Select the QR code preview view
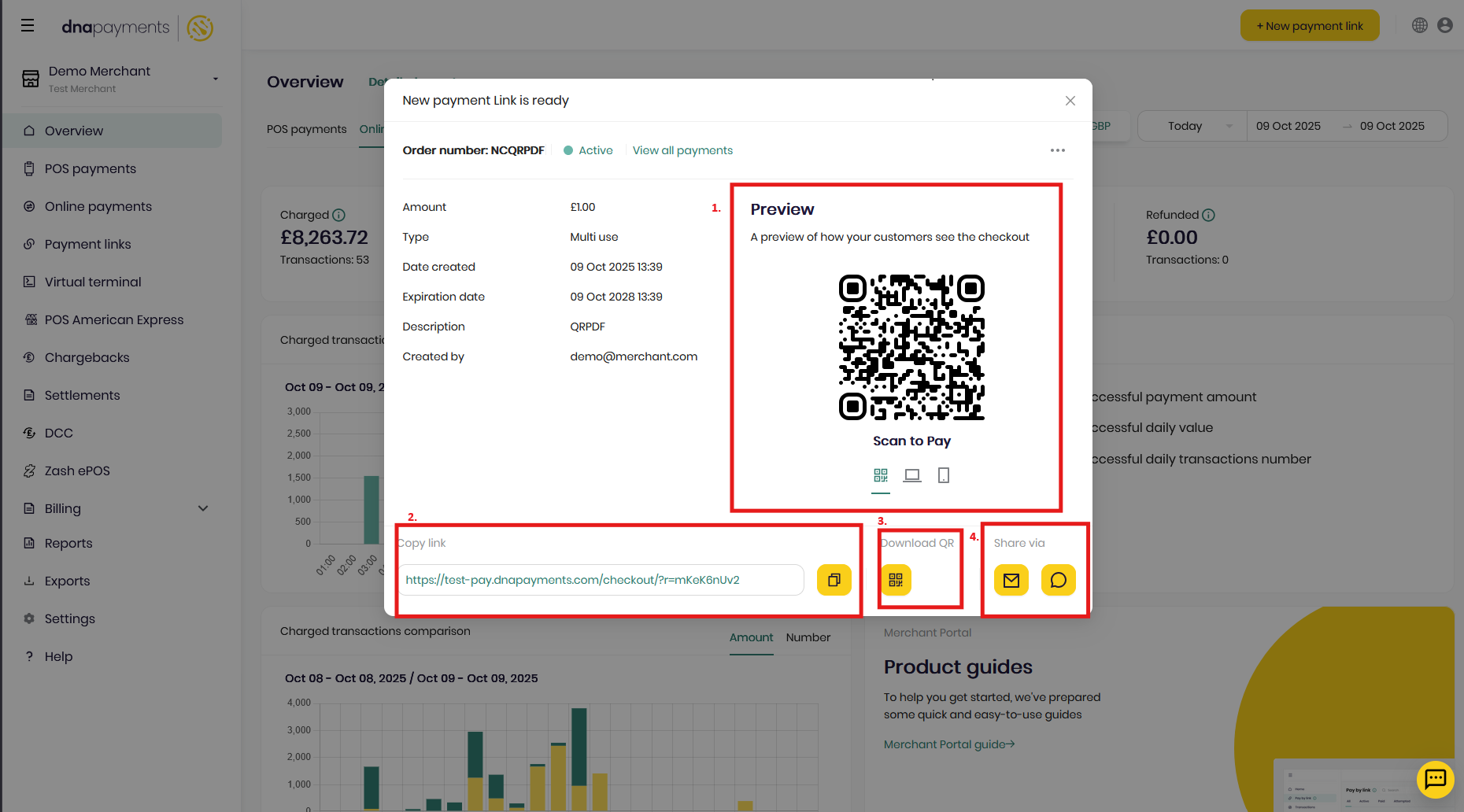This screenshot has height=812, width=1464. click(x=881, y=475)
